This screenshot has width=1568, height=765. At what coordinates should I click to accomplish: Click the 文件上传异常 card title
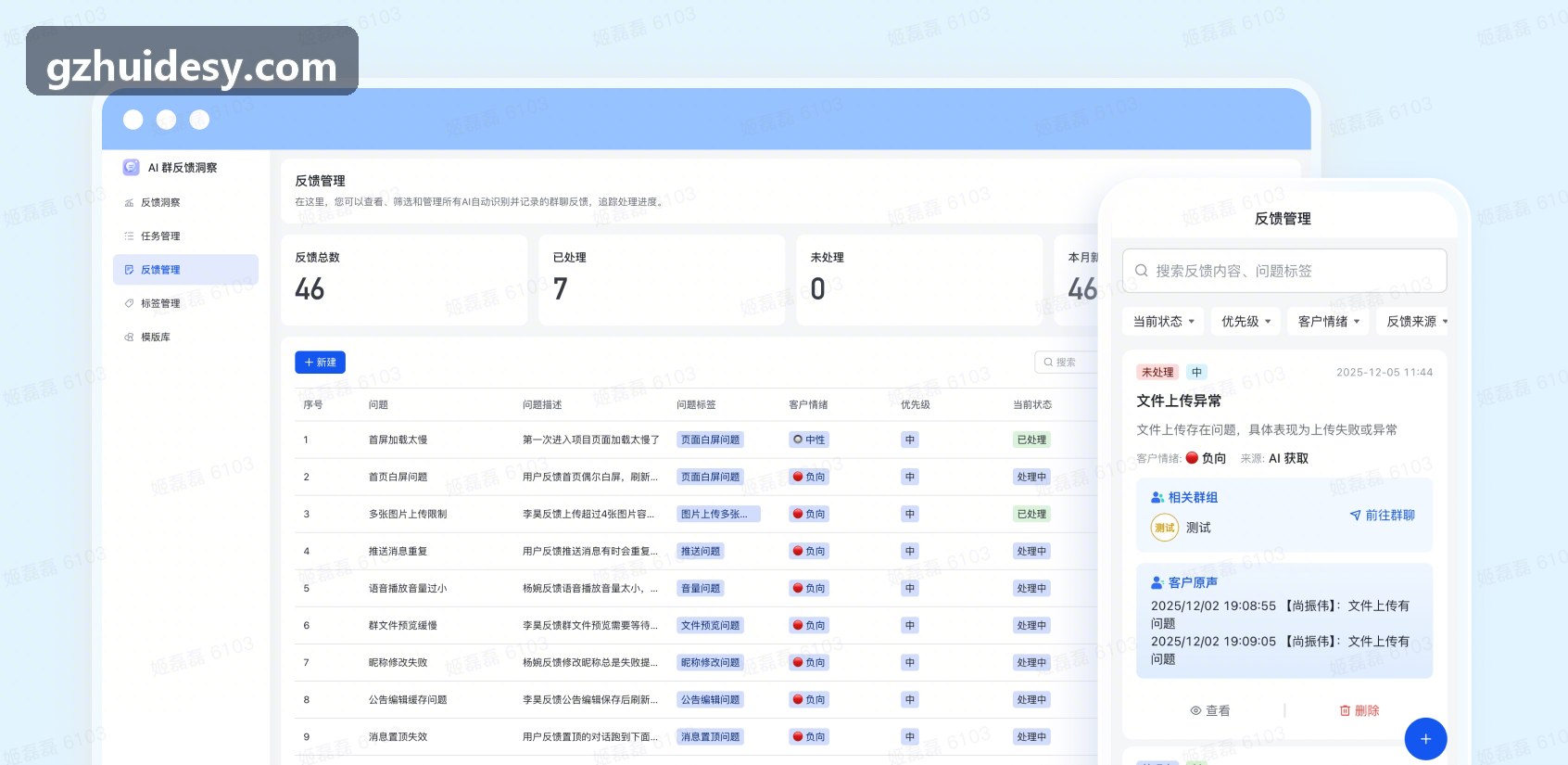tap(1179, 402)
